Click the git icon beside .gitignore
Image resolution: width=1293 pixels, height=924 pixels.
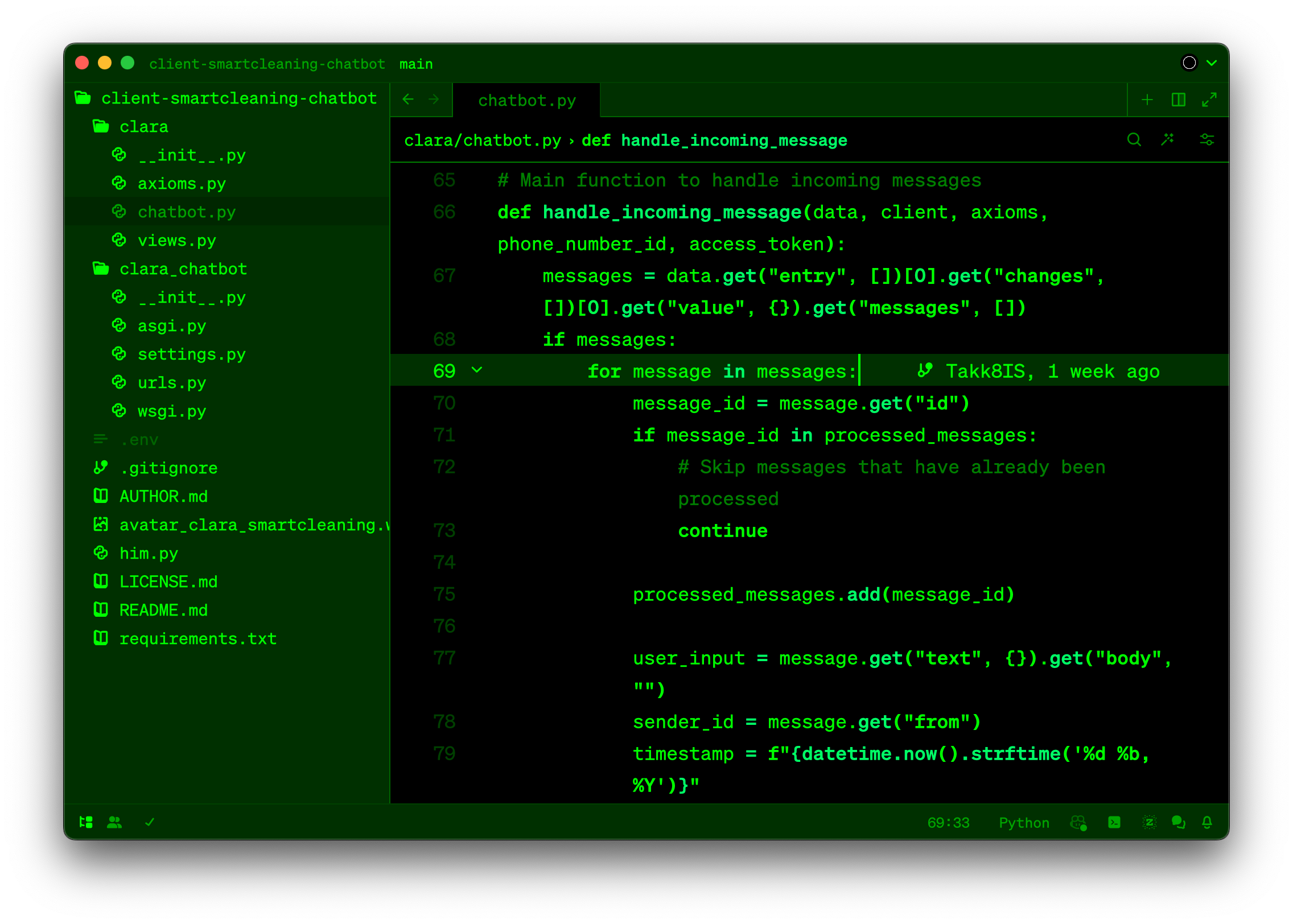pyautogui.click(x=101, y=467)
